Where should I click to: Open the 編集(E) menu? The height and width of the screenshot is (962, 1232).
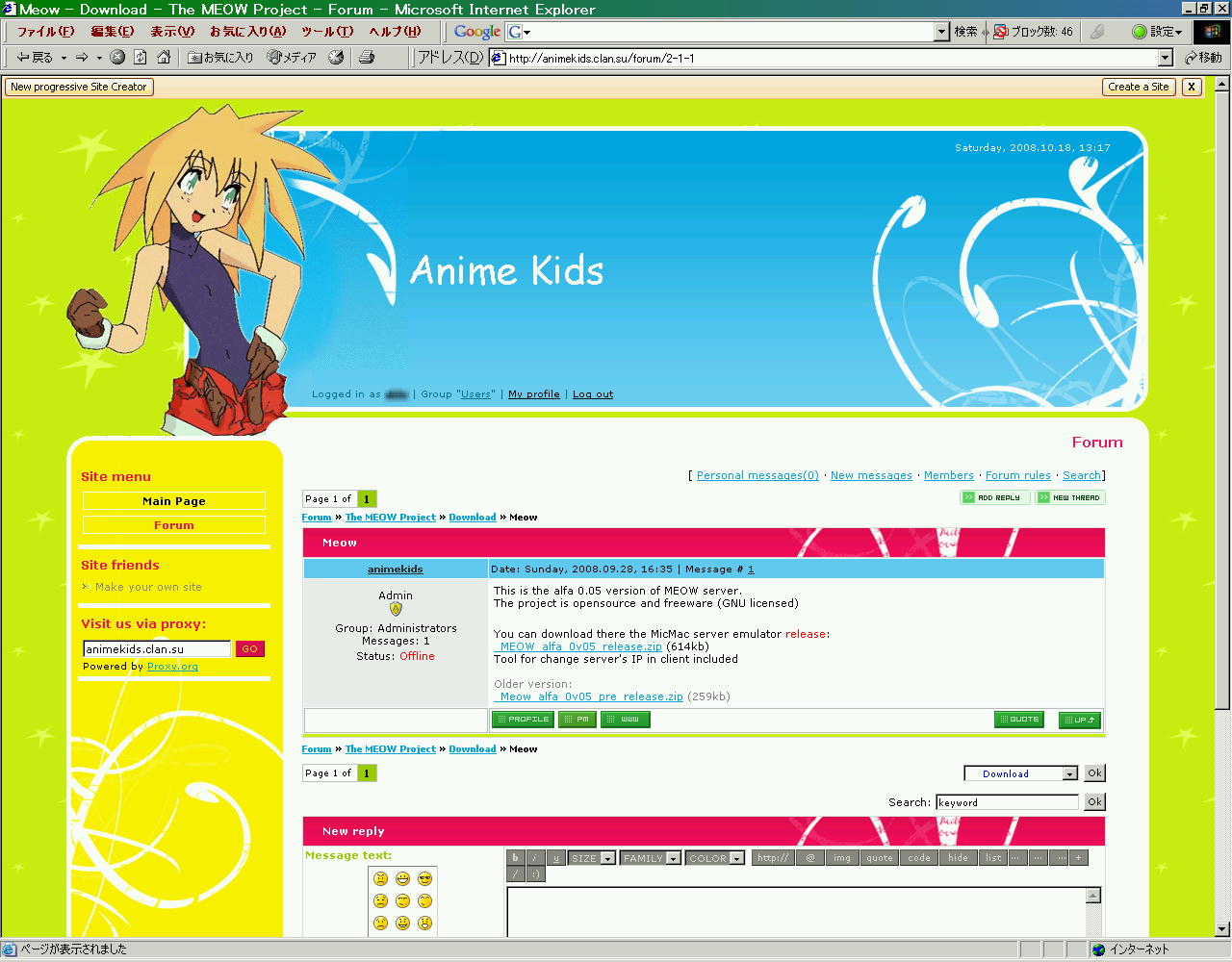(113, 32)
